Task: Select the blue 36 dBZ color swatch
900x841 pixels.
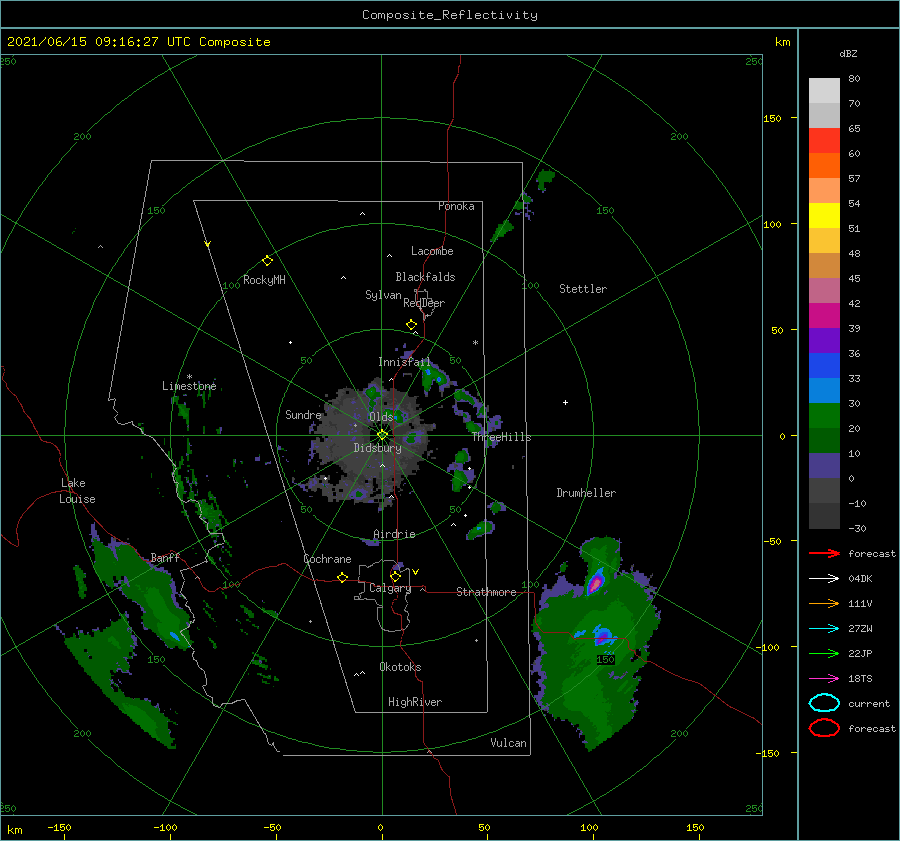Action: [x=824, y=366]
